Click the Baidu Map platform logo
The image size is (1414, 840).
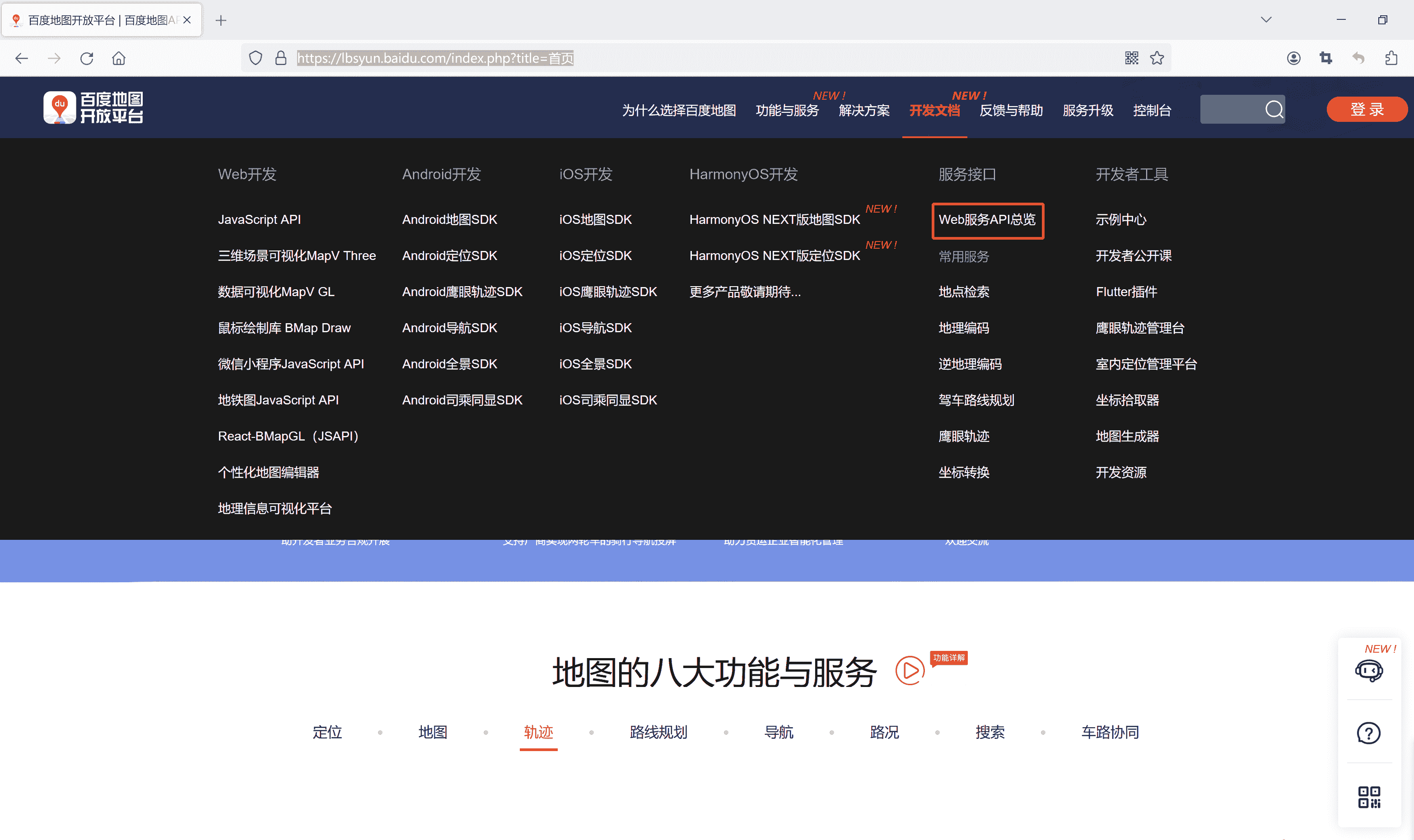pos(93,107)
